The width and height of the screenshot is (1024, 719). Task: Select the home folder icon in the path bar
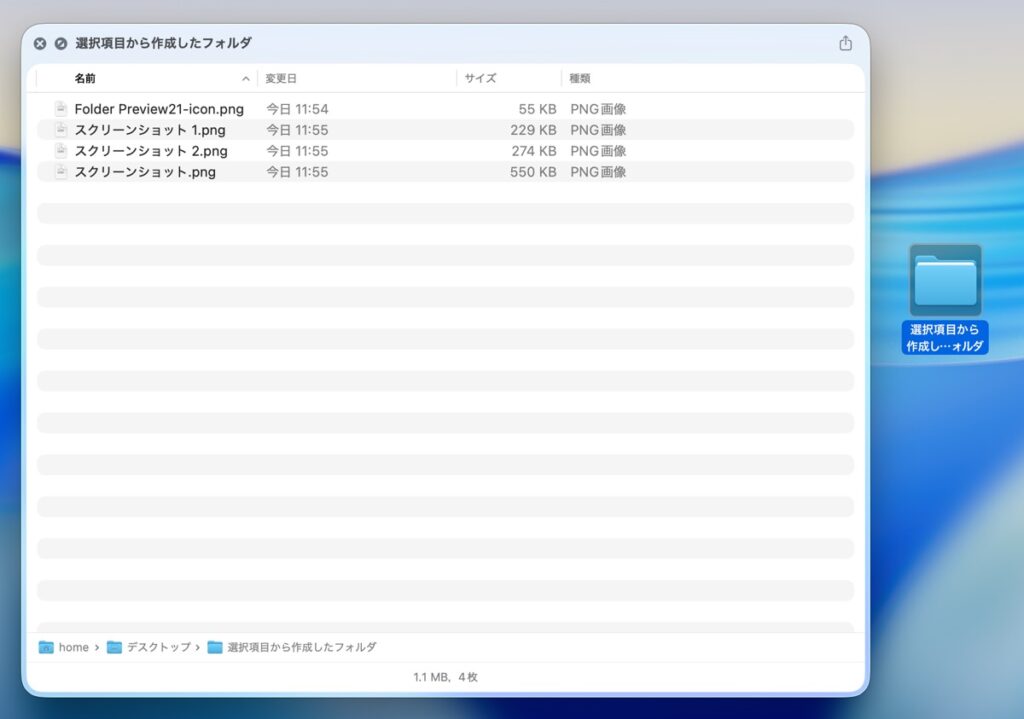pyautogui.click(x=46, y=647)
